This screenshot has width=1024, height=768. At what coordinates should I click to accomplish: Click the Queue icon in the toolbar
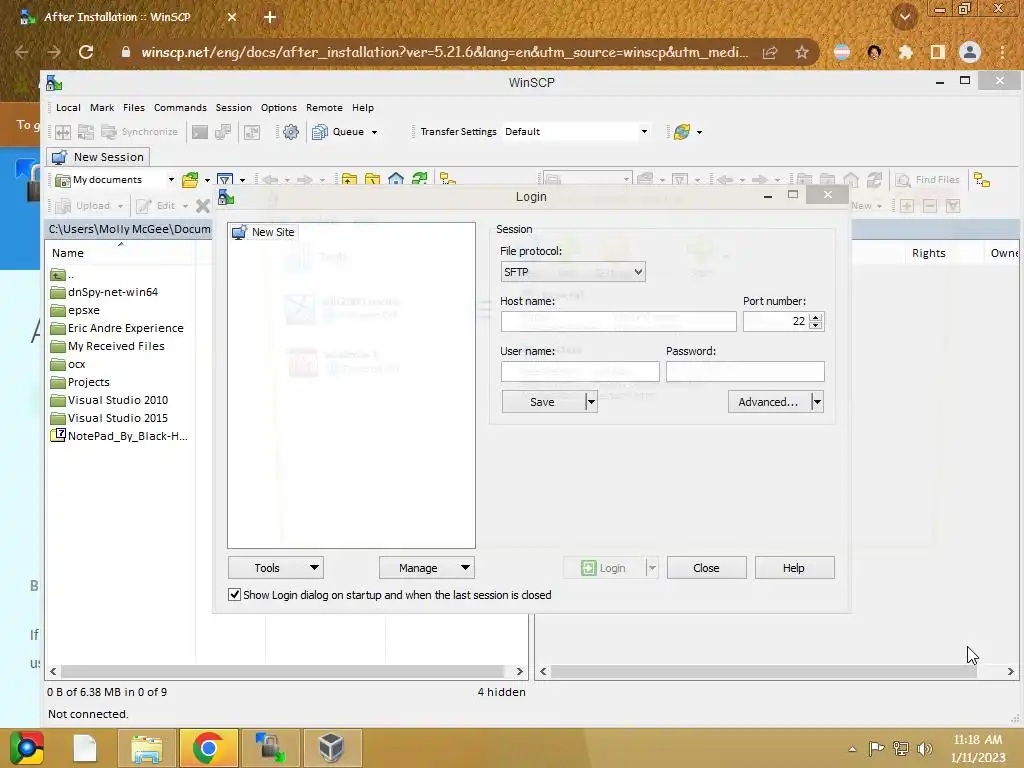point(319,132)
